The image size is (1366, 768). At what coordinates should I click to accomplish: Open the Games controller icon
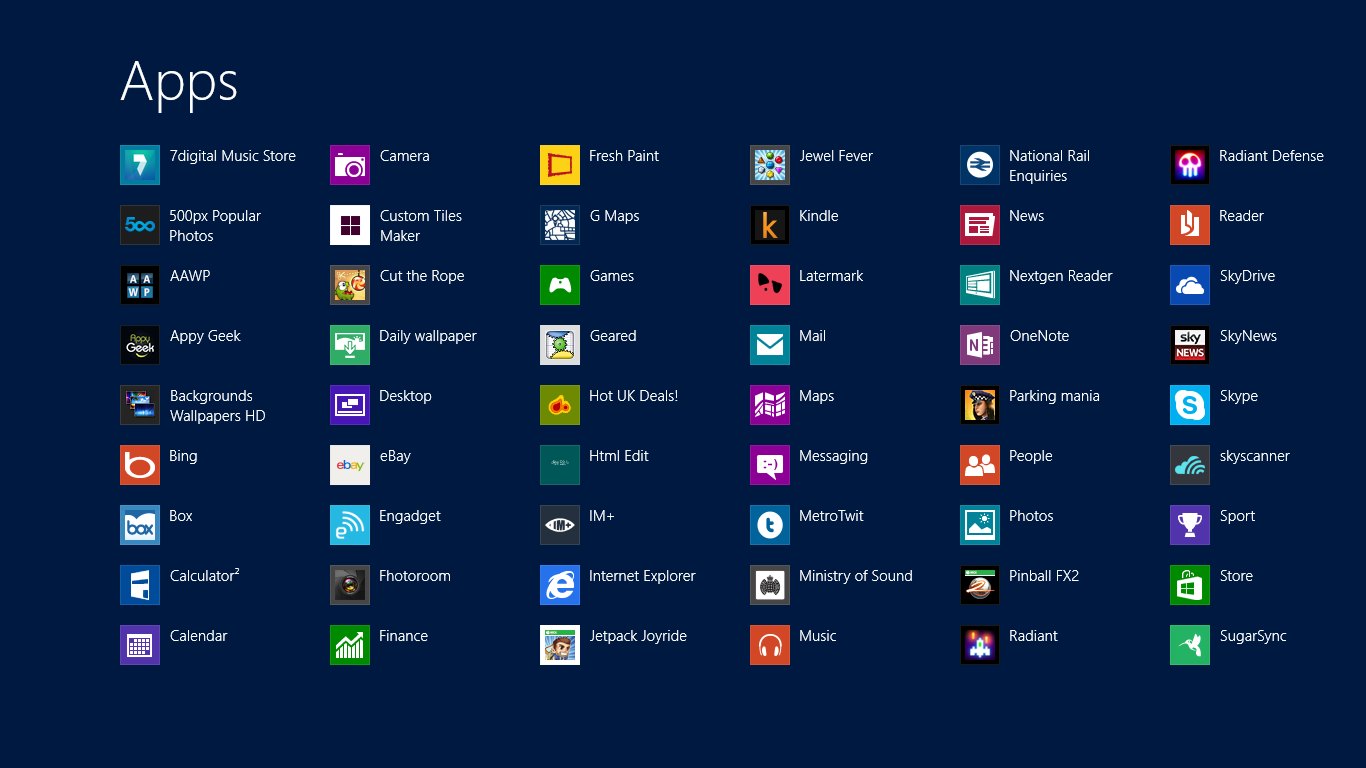(560, 285)
